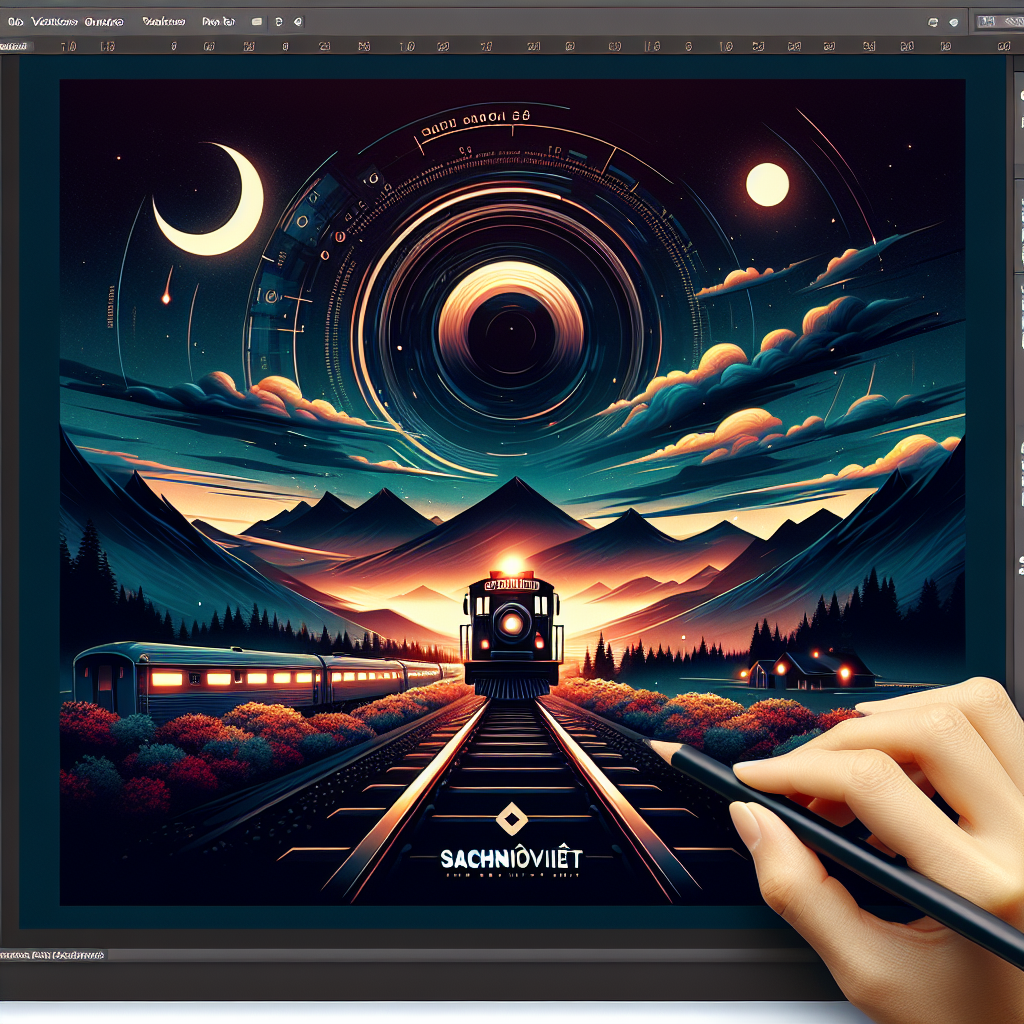The image size is (1024, 1024).
Task: Click the round full moon in the artwork
Action: [x=767, y=185]
